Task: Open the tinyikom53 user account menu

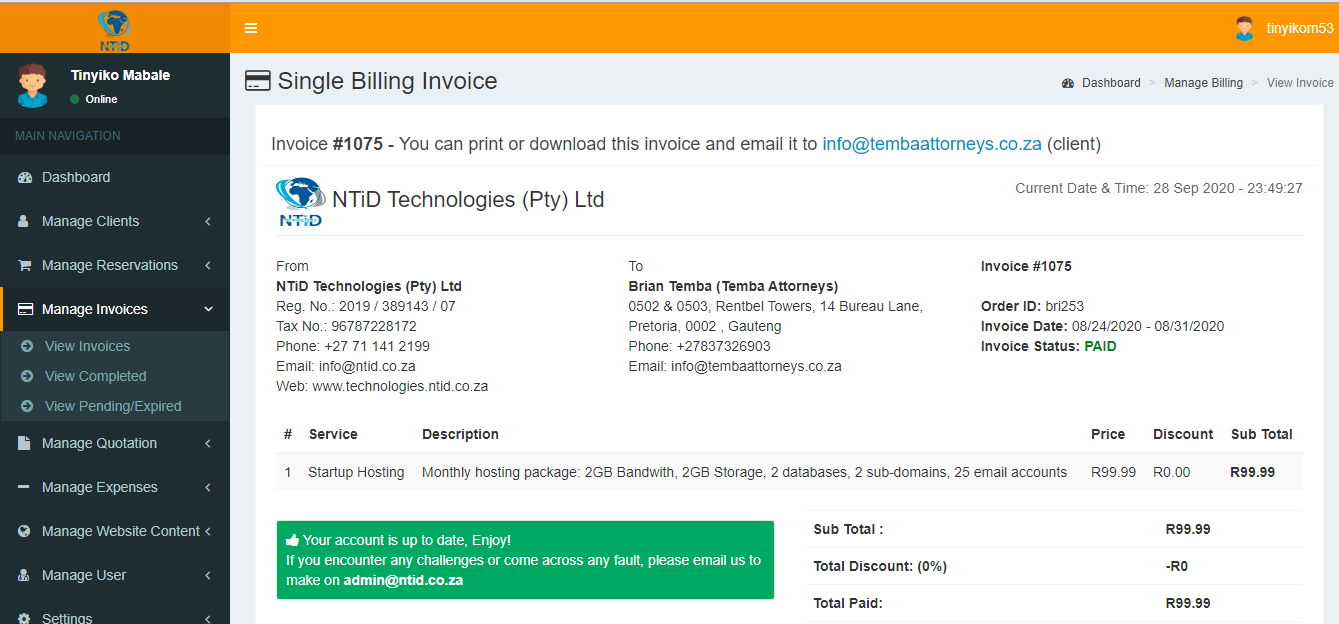Action: click(1299, 28)
